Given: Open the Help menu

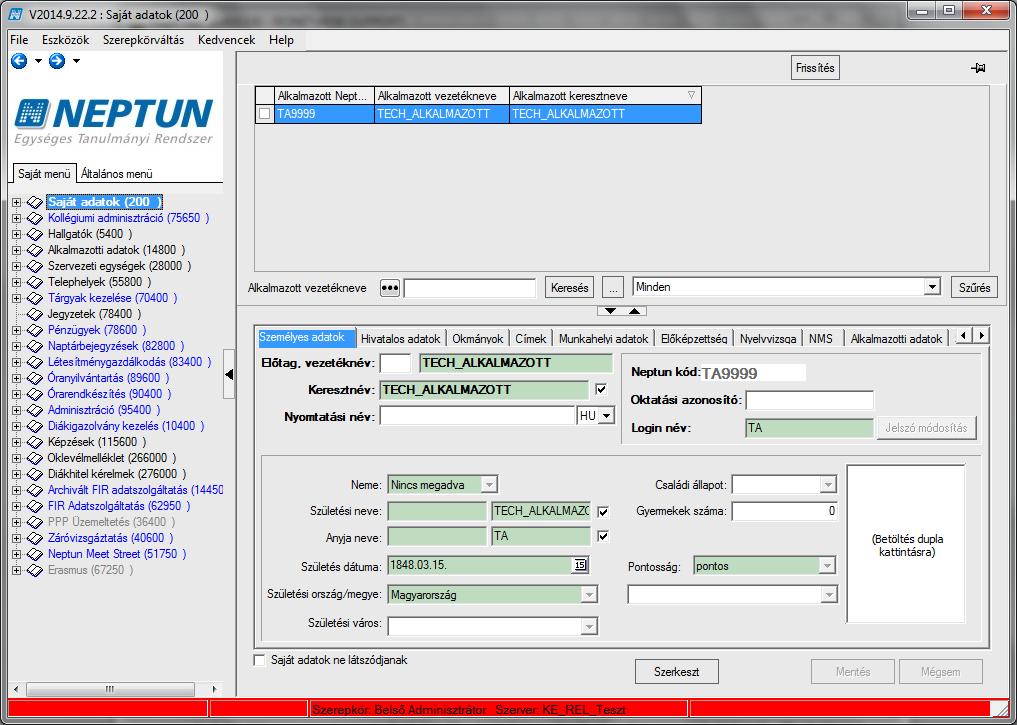Looking at the screenshot, I should click(x=281, y=40).
